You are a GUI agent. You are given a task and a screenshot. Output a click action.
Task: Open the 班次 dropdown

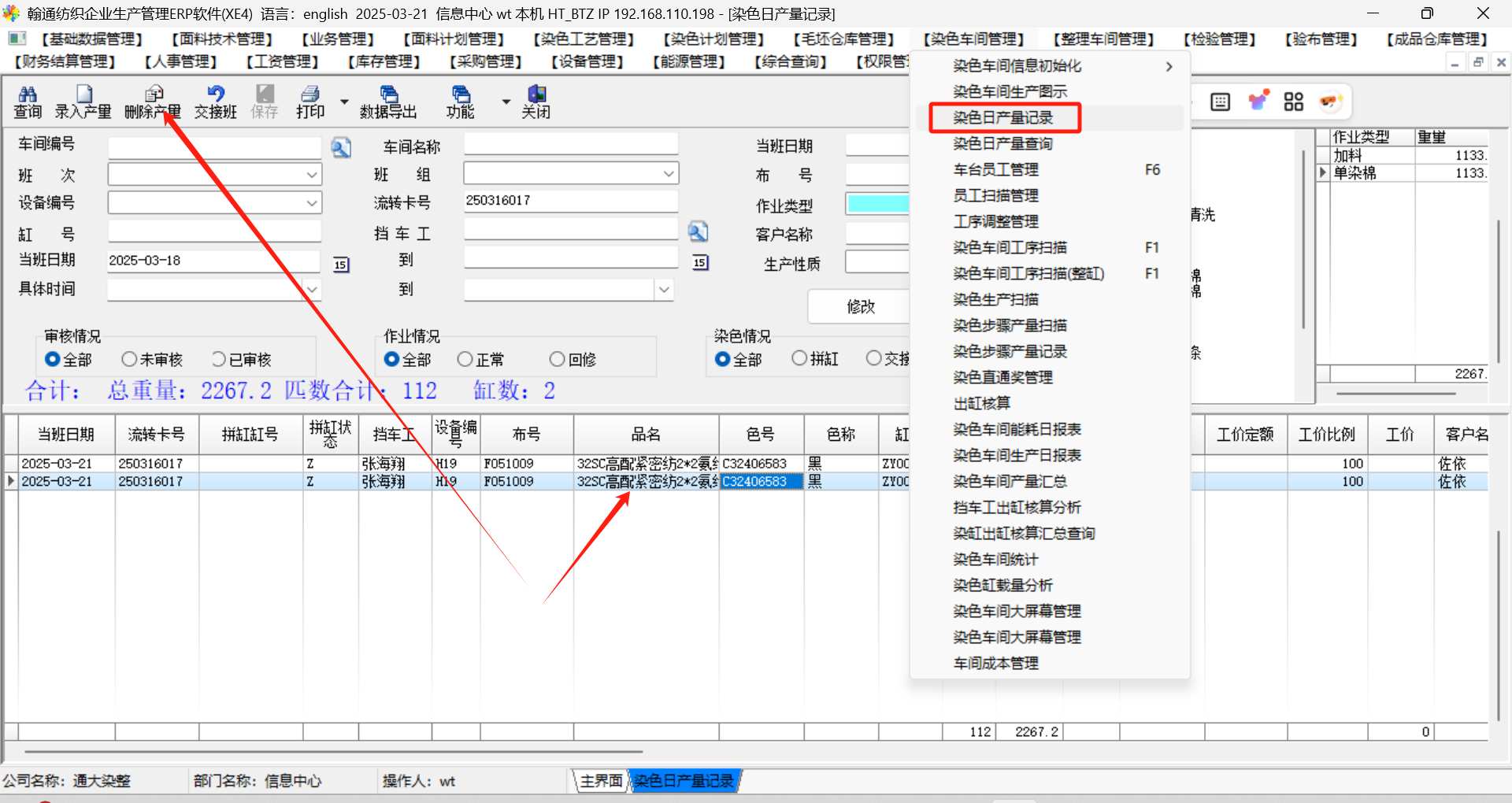click(x=312, y=174)
